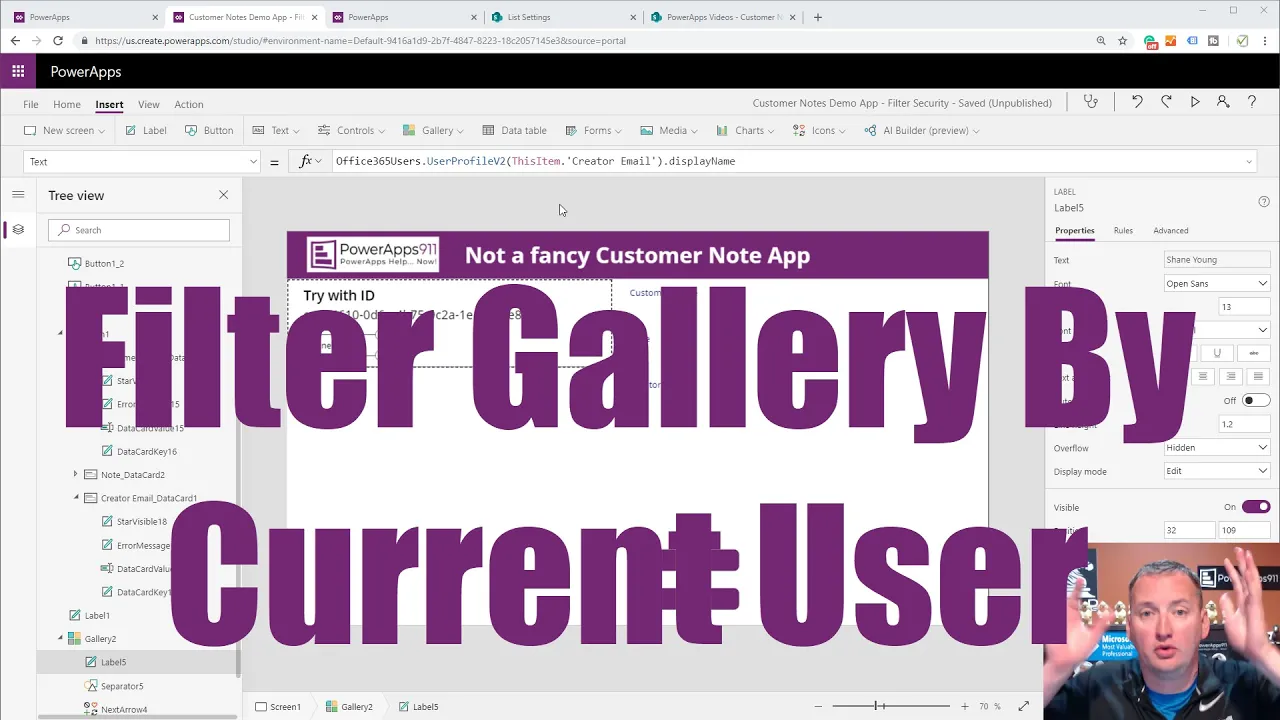Redo the last action
The width and height of the screenshot is (1280, 720).
pyautogui.click(x=1166, y=102)
